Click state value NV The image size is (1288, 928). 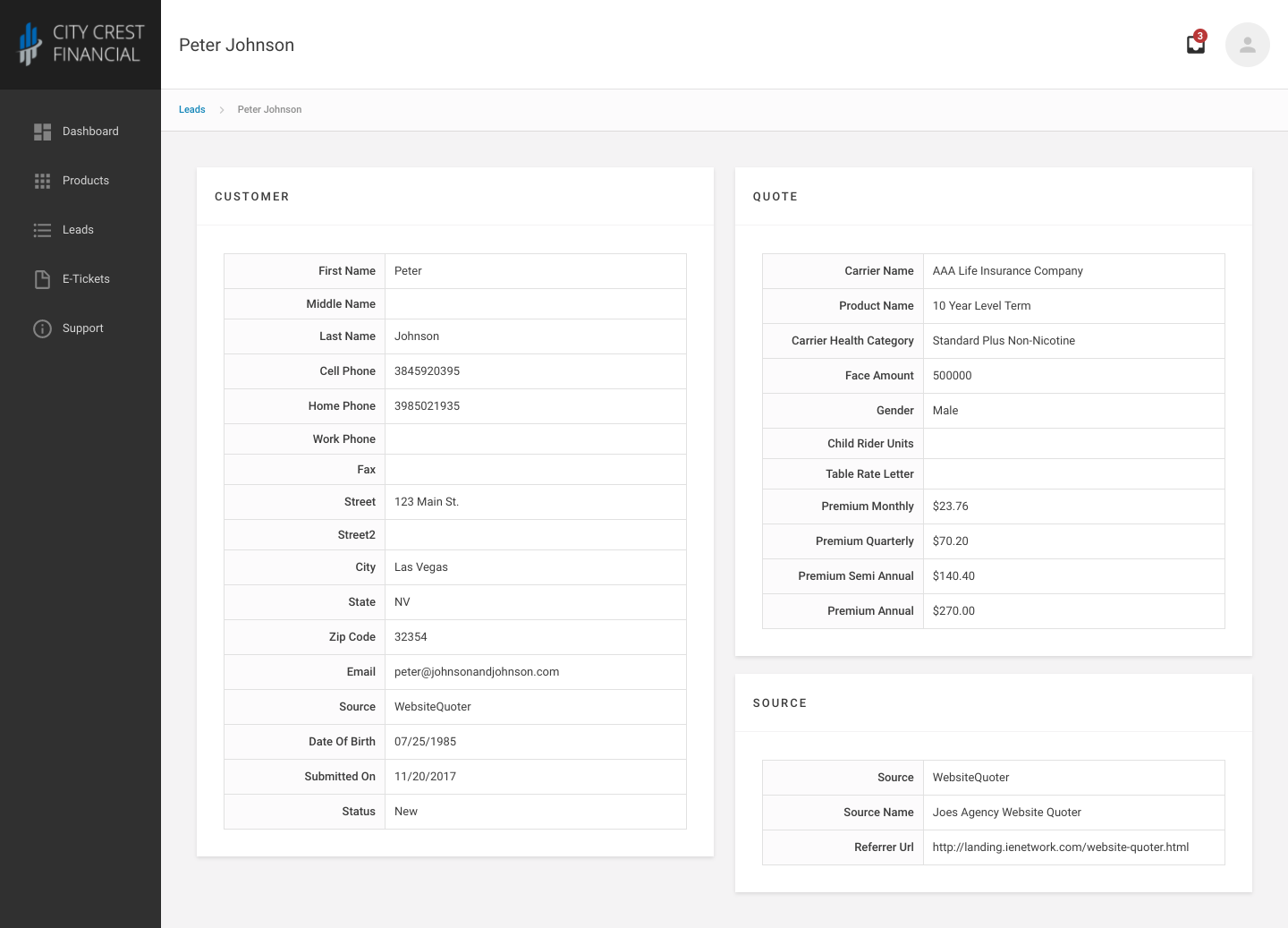pos(402,602)
